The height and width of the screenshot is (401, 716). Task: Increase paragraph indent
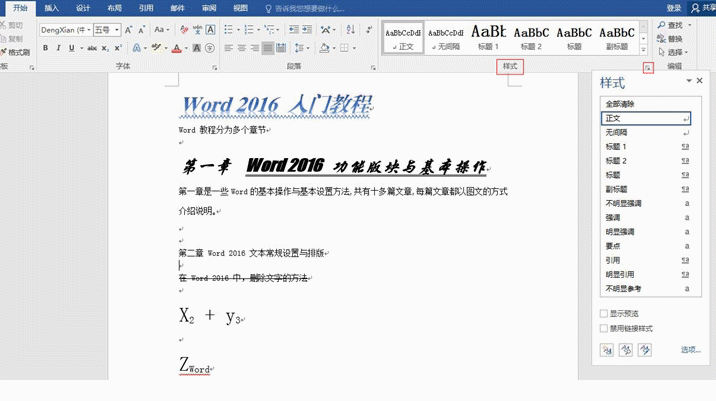[x=307, y=30]
